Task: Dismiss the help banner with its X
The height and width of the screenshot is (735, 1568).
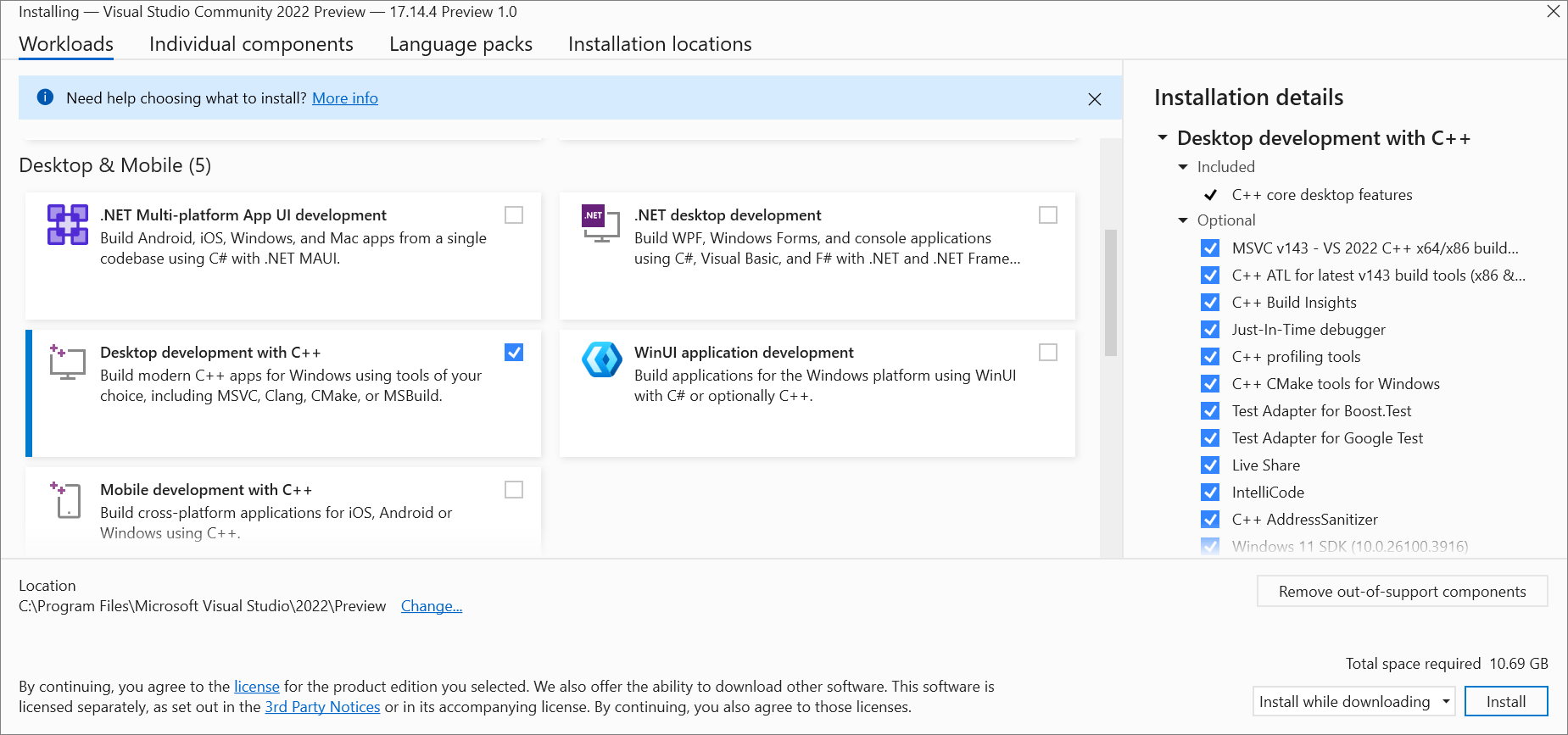Action: pyautogui.click(x=1095, y=99)
